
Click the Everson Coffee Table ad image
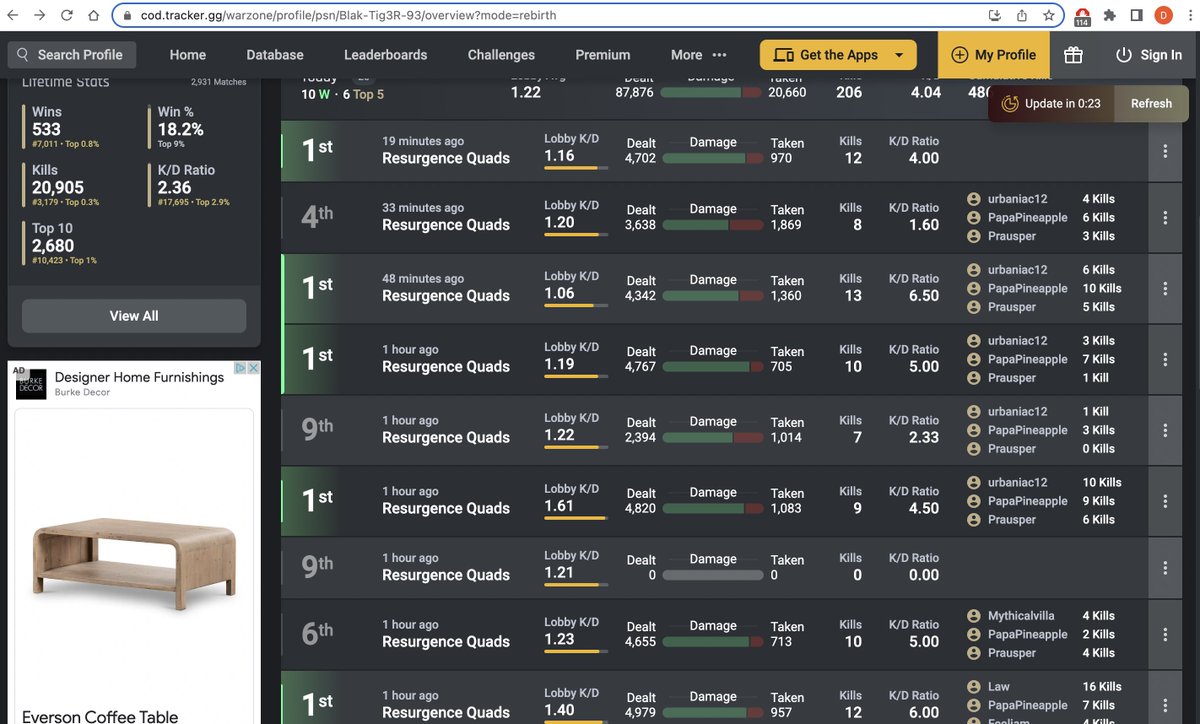[134, 562]
